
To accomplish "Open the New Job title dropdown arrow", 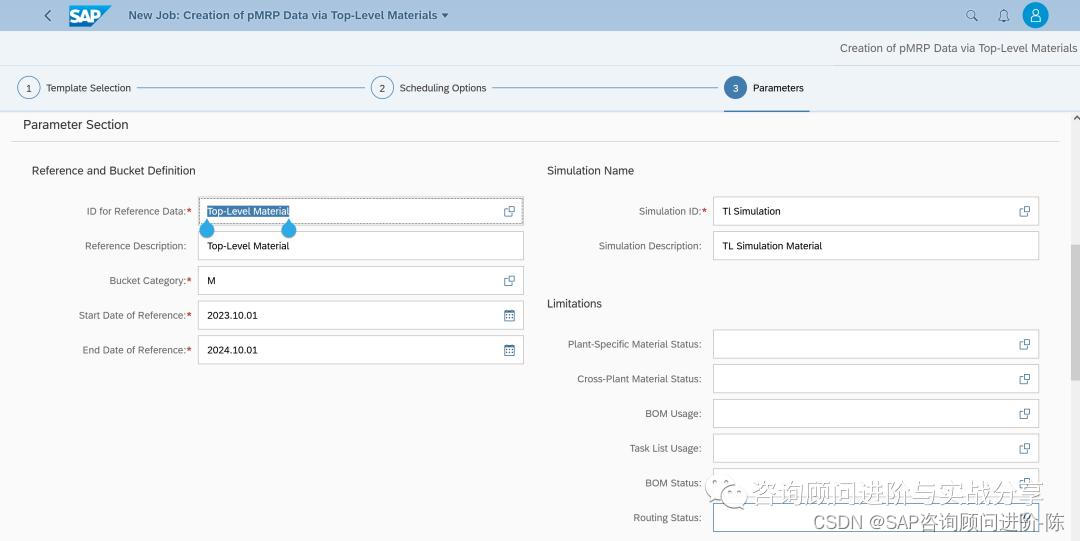I will tap(445, 15).
